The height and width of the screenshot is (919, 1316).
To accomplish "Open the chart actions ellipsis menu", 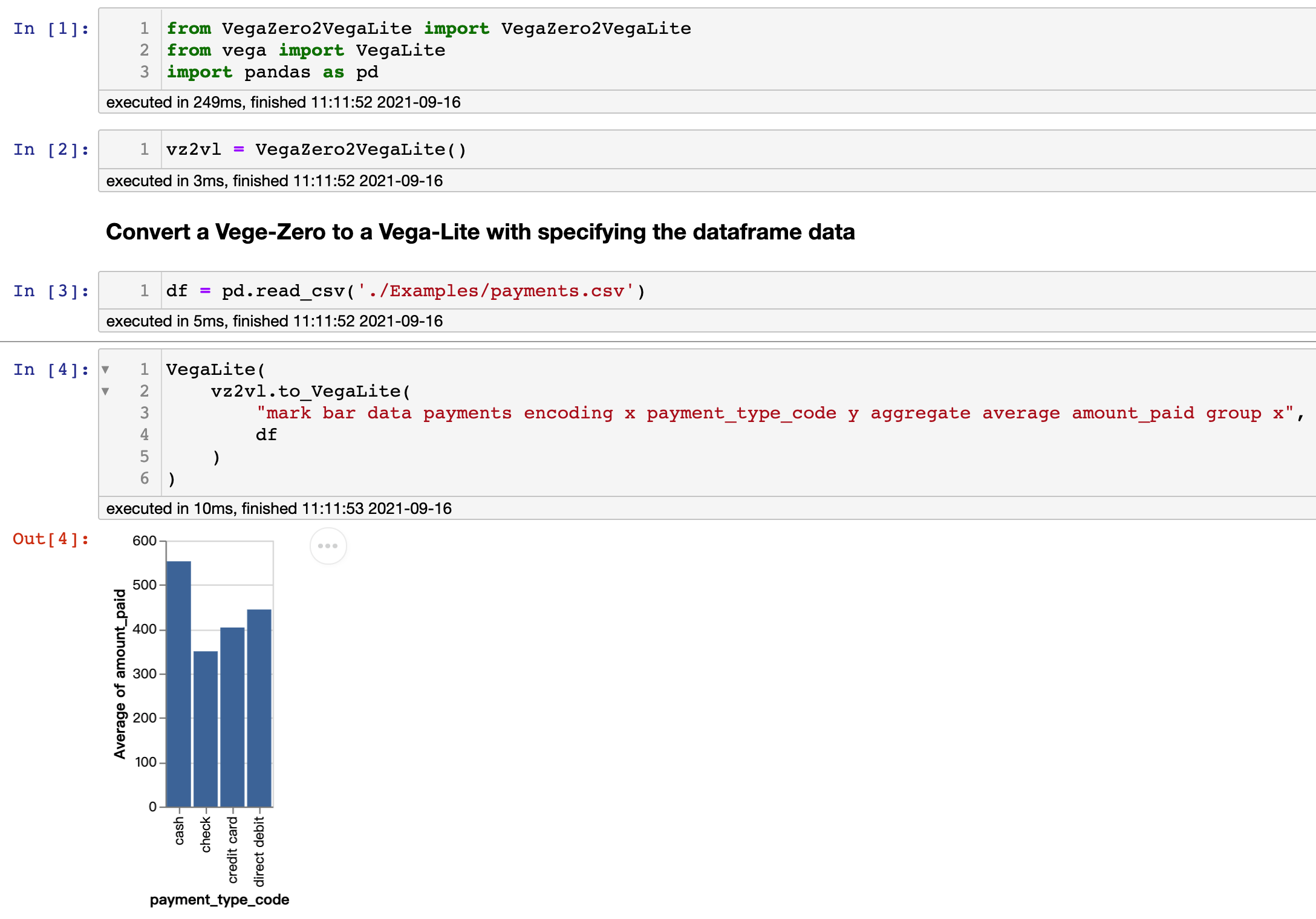I will pos(328,546).
